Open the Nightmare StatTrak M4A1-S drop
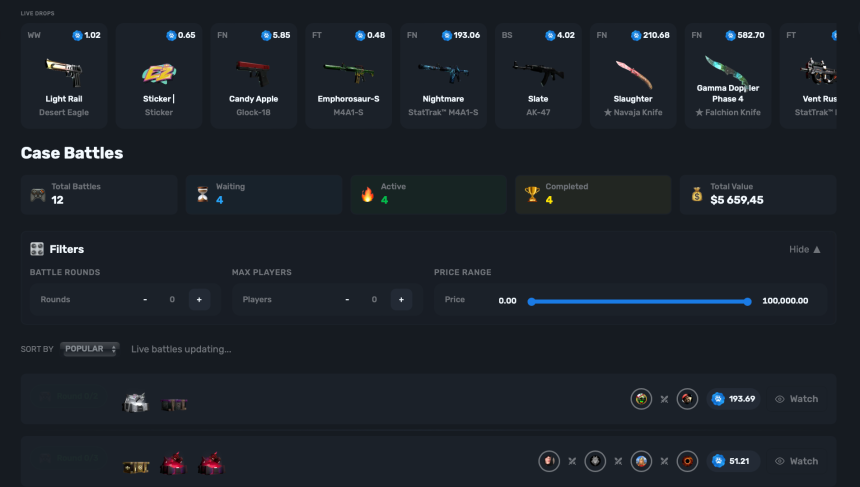860x487 pixels. click(x=443, y=76)
